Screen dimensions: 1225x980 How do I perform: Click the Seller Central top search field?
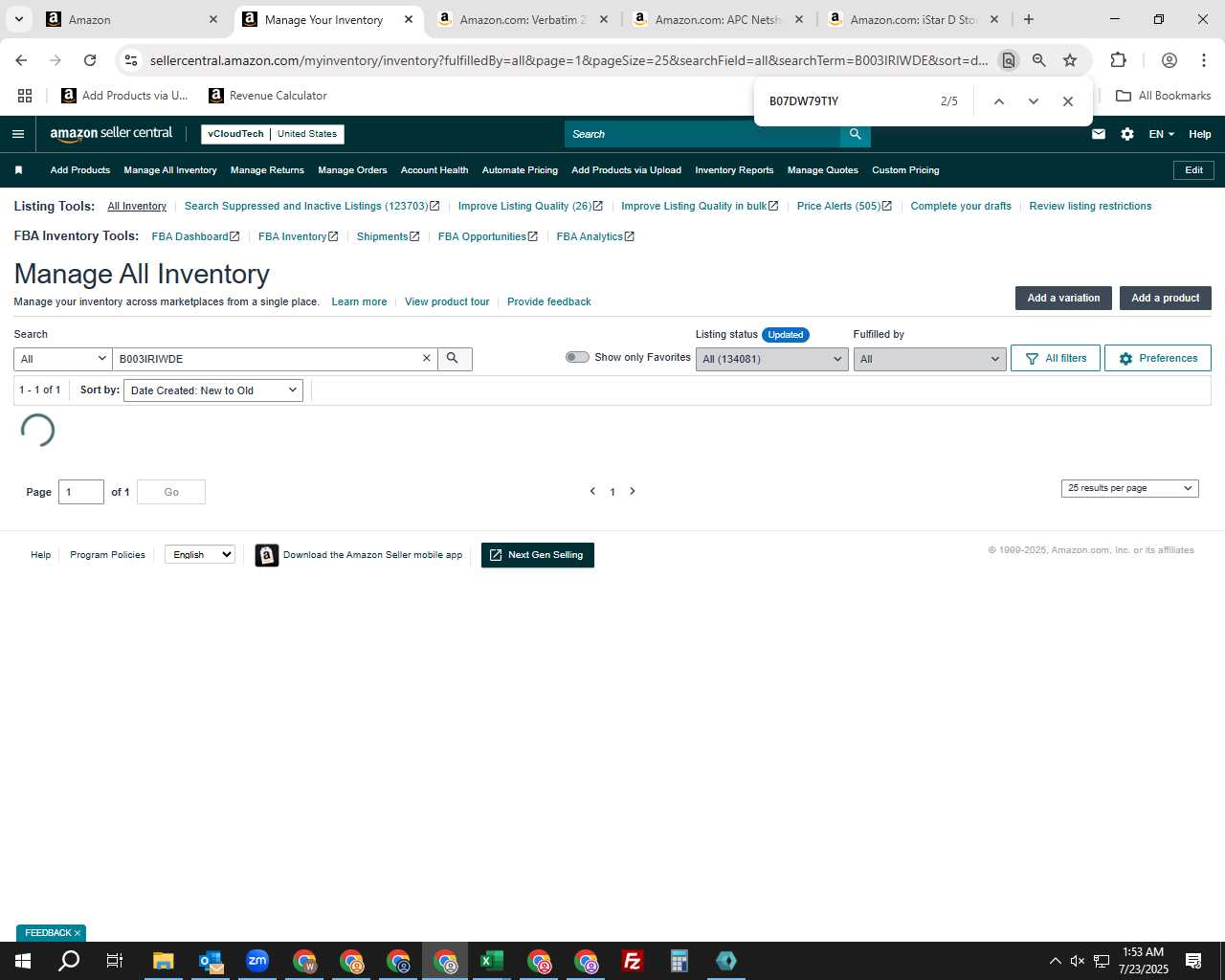(702, 134)
